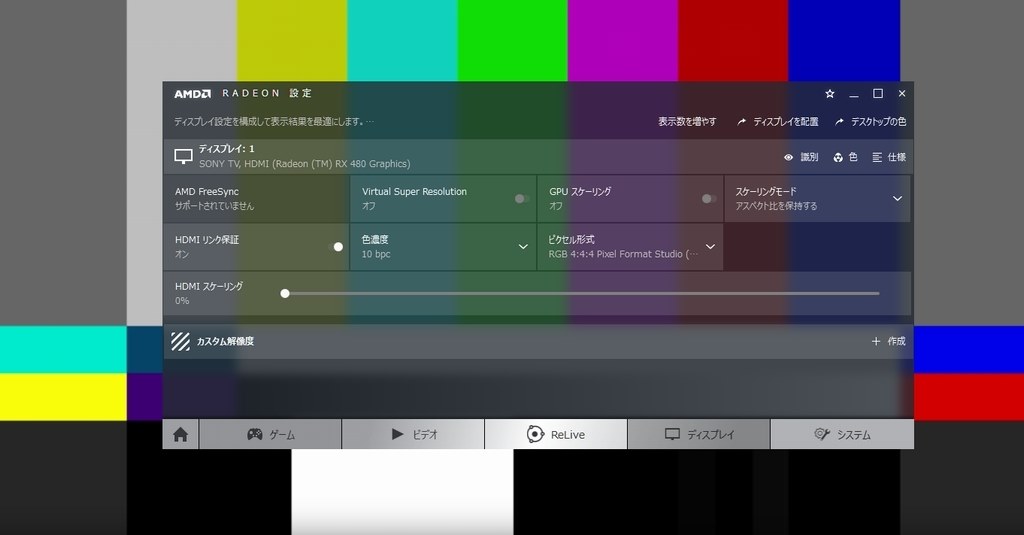
Task: Click the description ellipsis to expand text
Action: click(370, 122)
